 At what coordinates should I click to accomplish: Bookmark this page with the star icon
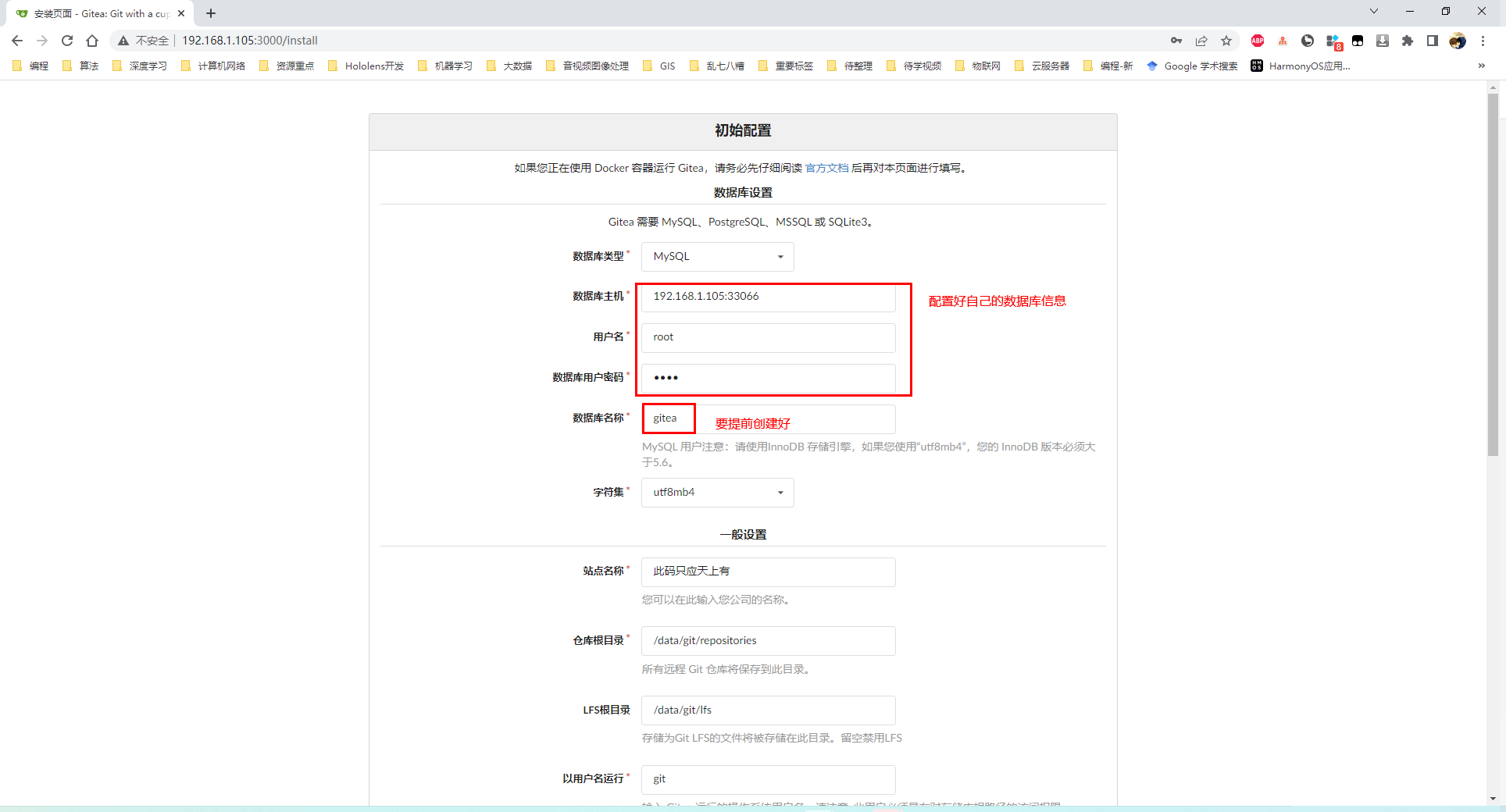[1226, 41]
